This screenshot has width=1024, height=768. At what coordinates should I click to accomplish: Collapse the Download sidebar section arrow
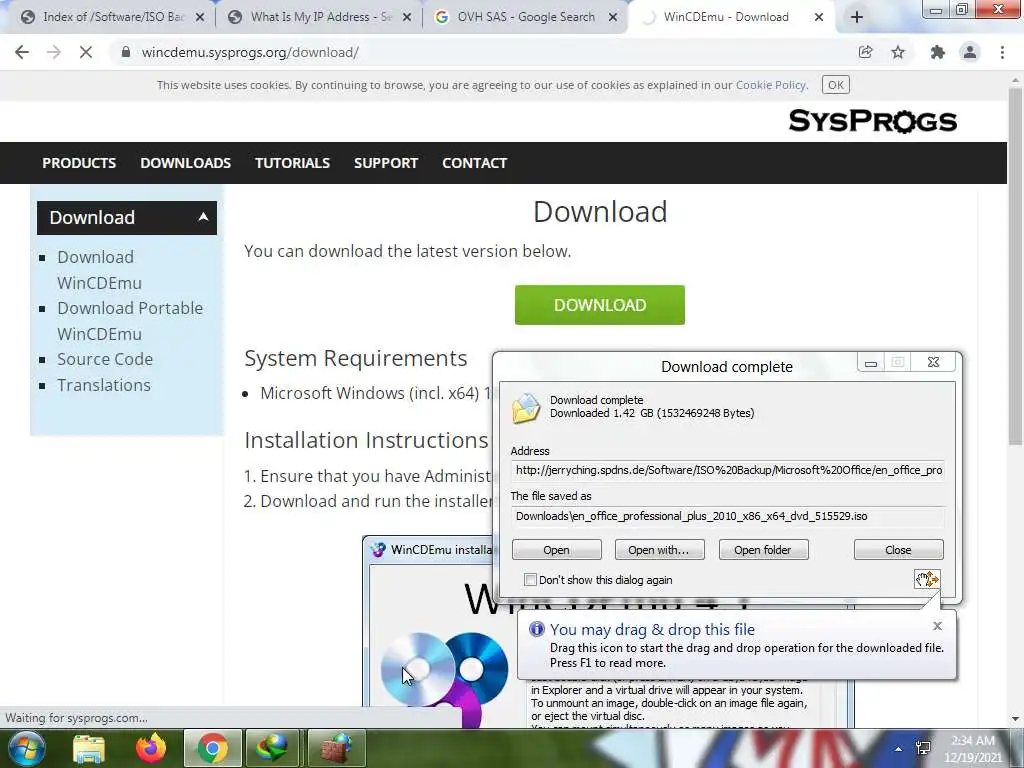(203, 217)
